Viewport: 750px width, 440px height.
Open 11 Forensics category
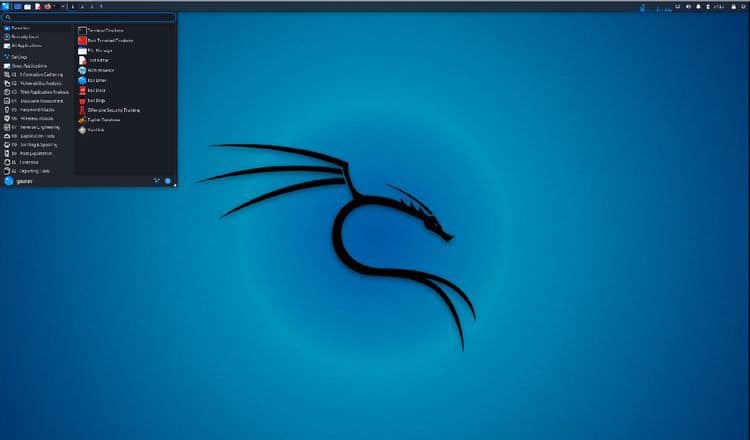[28, 161]
